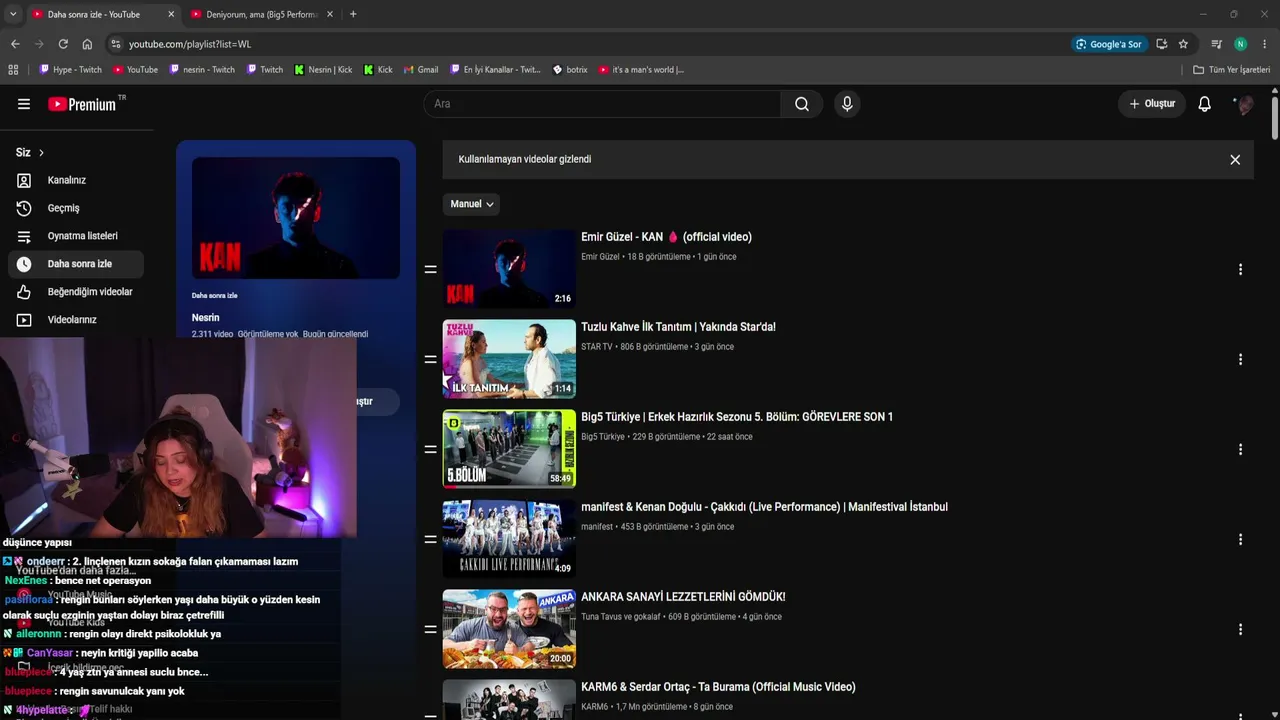Open the botrix bookmark
The height and width of the screenshot is (720, 1280).
570,70
